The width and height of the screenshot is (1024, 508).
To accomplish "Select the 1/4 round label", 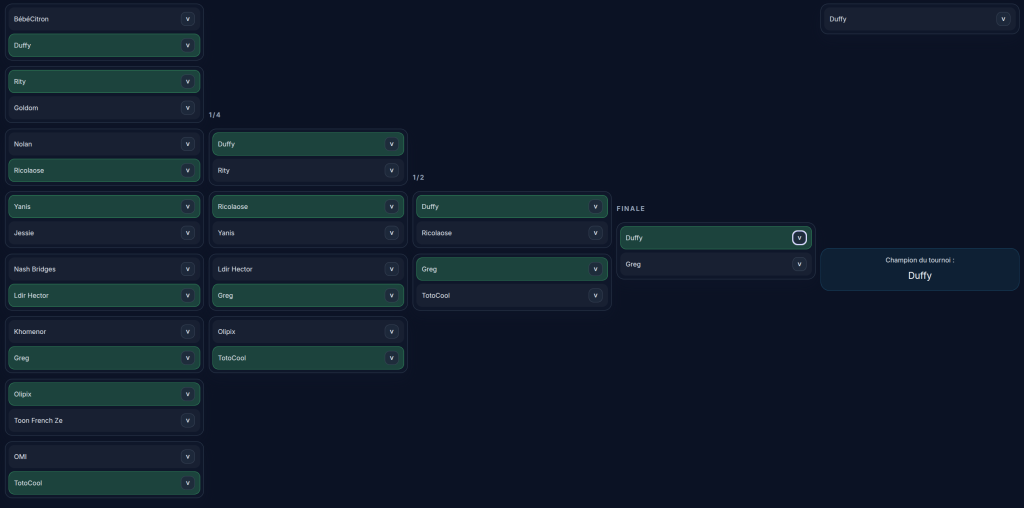I will (x=214, y=115).
